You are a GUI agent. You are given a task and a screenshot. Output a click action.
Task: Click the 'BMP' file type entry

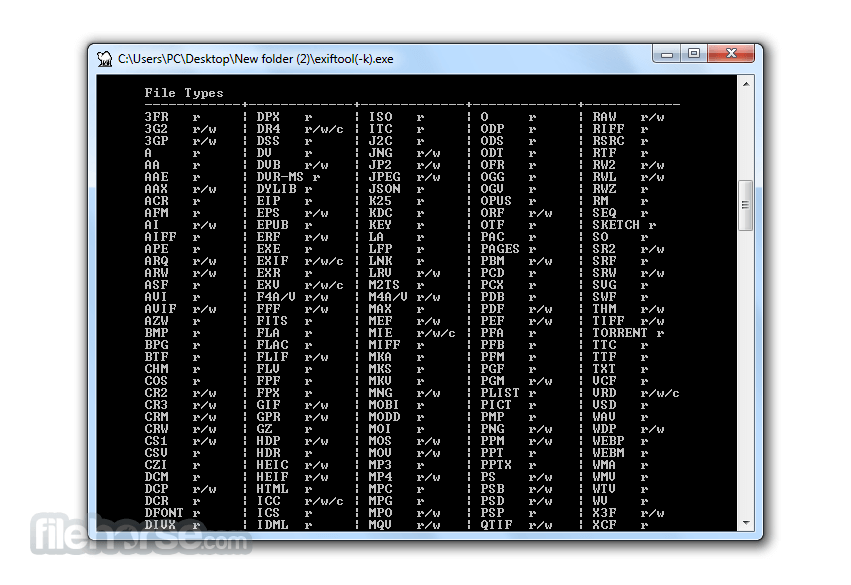[156, 333]
